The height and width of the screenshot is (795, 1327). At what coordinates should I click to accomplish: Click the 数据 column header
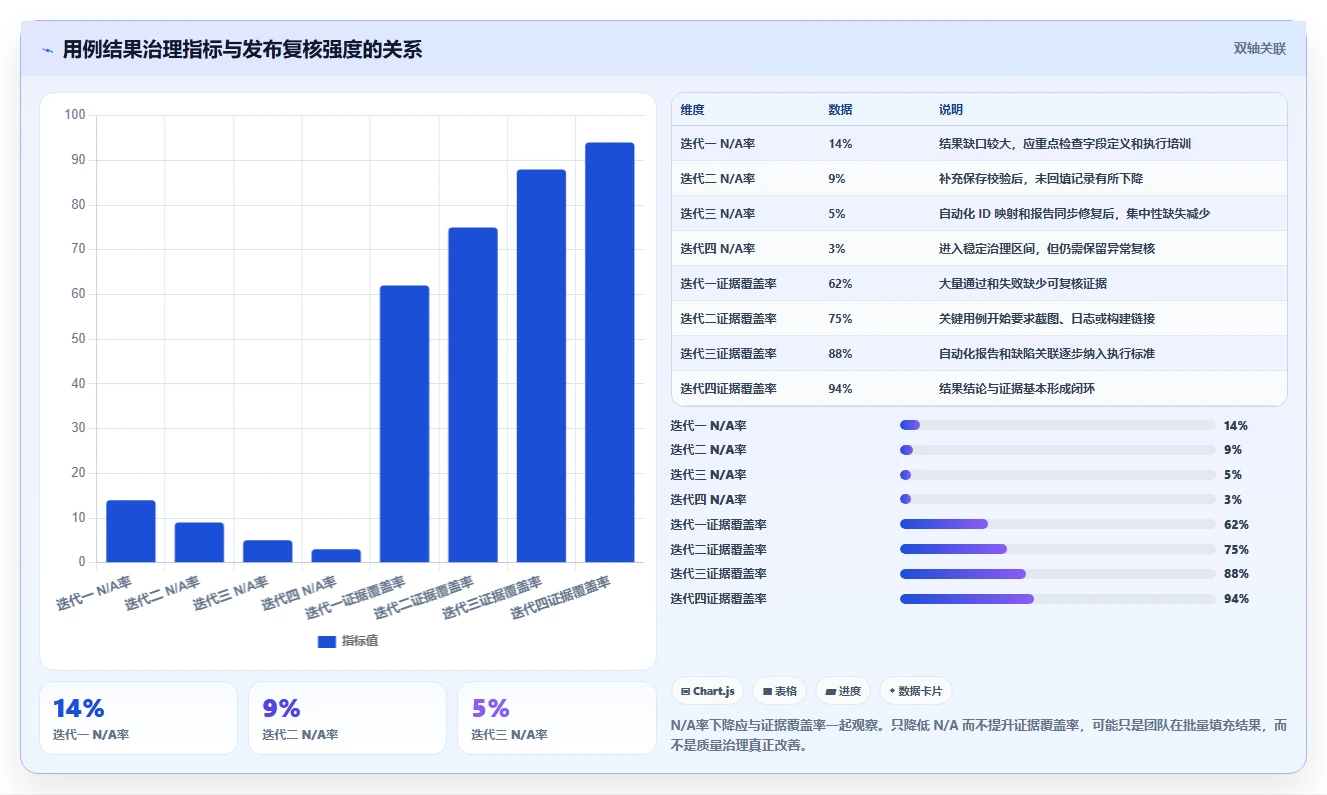click(840, 110)
